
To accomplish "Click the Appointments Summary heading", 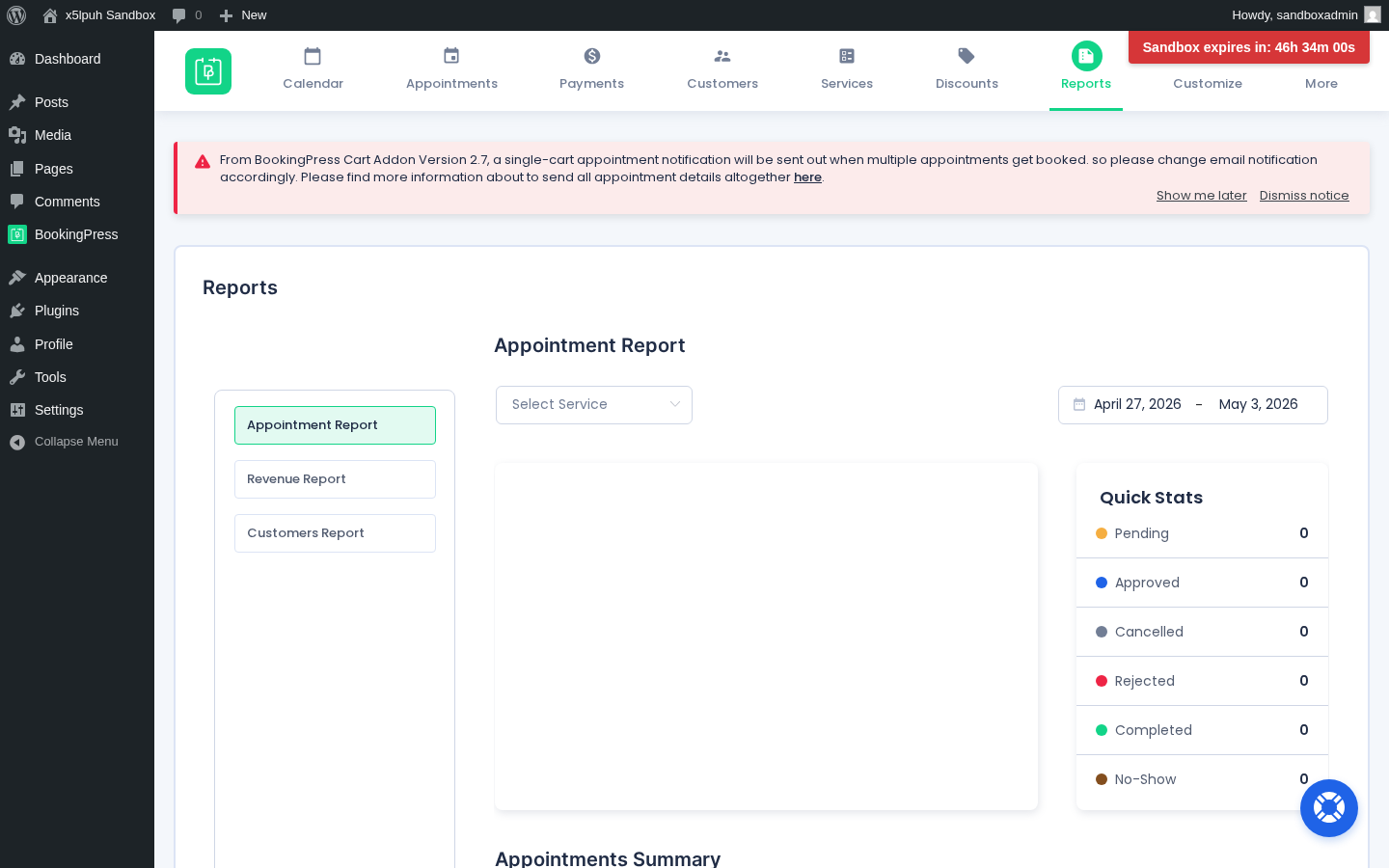I will click(x=608, y=858).
